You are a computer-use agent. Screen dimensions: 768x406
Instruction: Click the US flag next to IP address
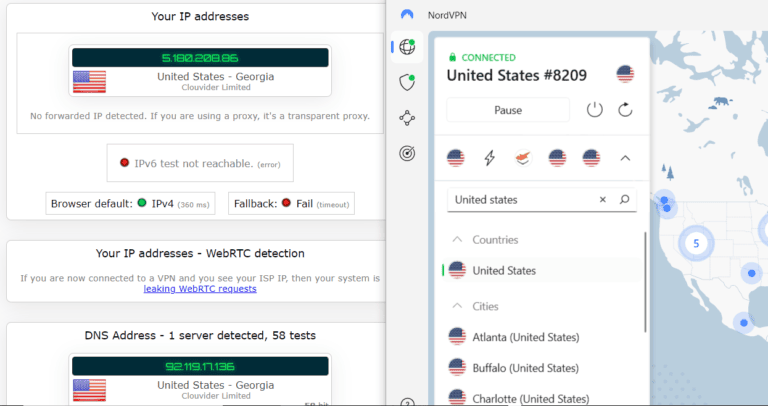[89, 82]
